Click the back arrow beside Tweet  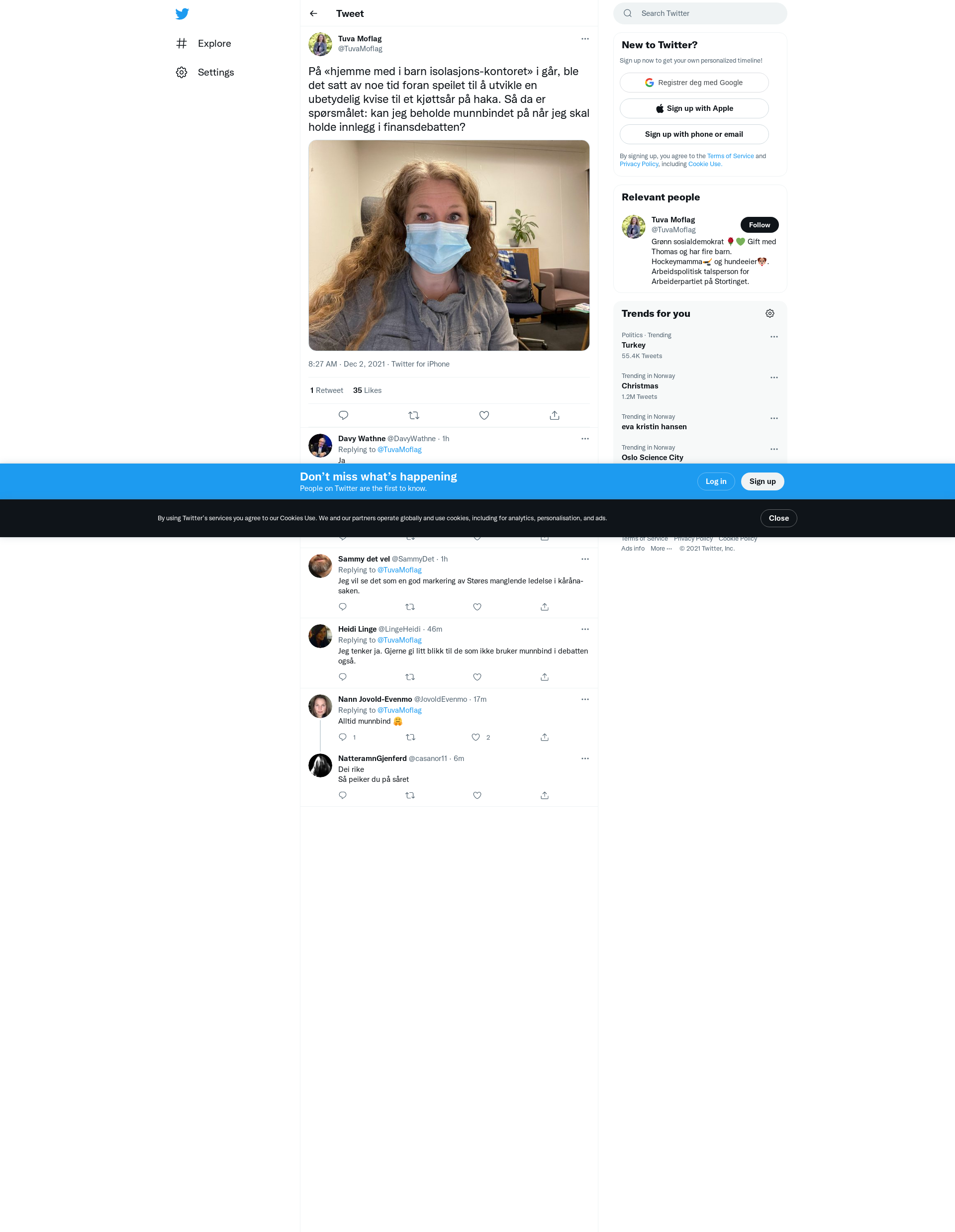click(314, 13)
